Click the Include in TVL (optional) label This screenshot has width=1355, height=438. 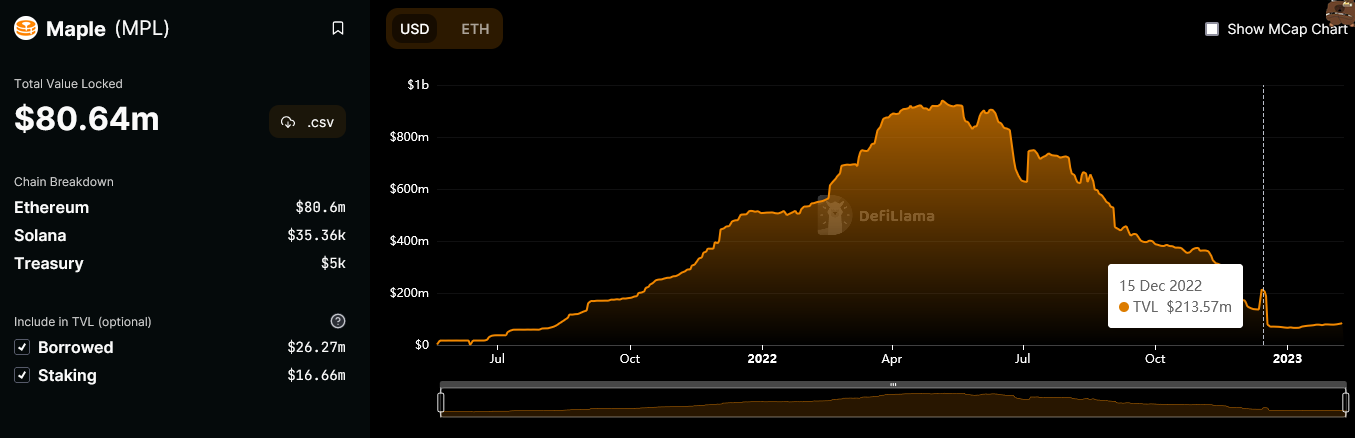[x=83, y=322]
